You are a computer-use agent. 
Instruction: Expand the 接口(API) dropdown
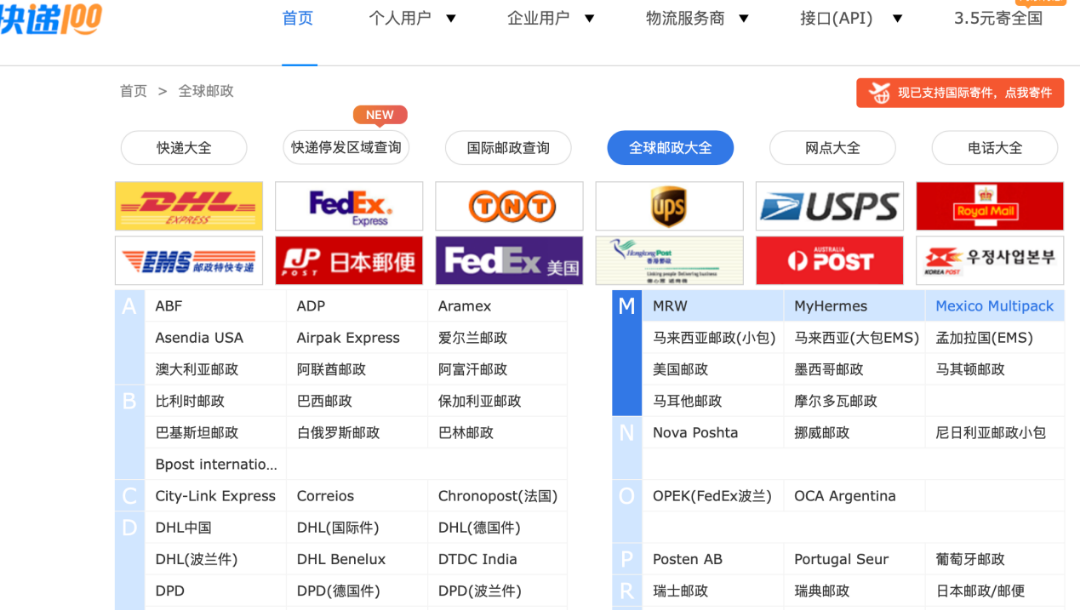[x=851, y=18]
